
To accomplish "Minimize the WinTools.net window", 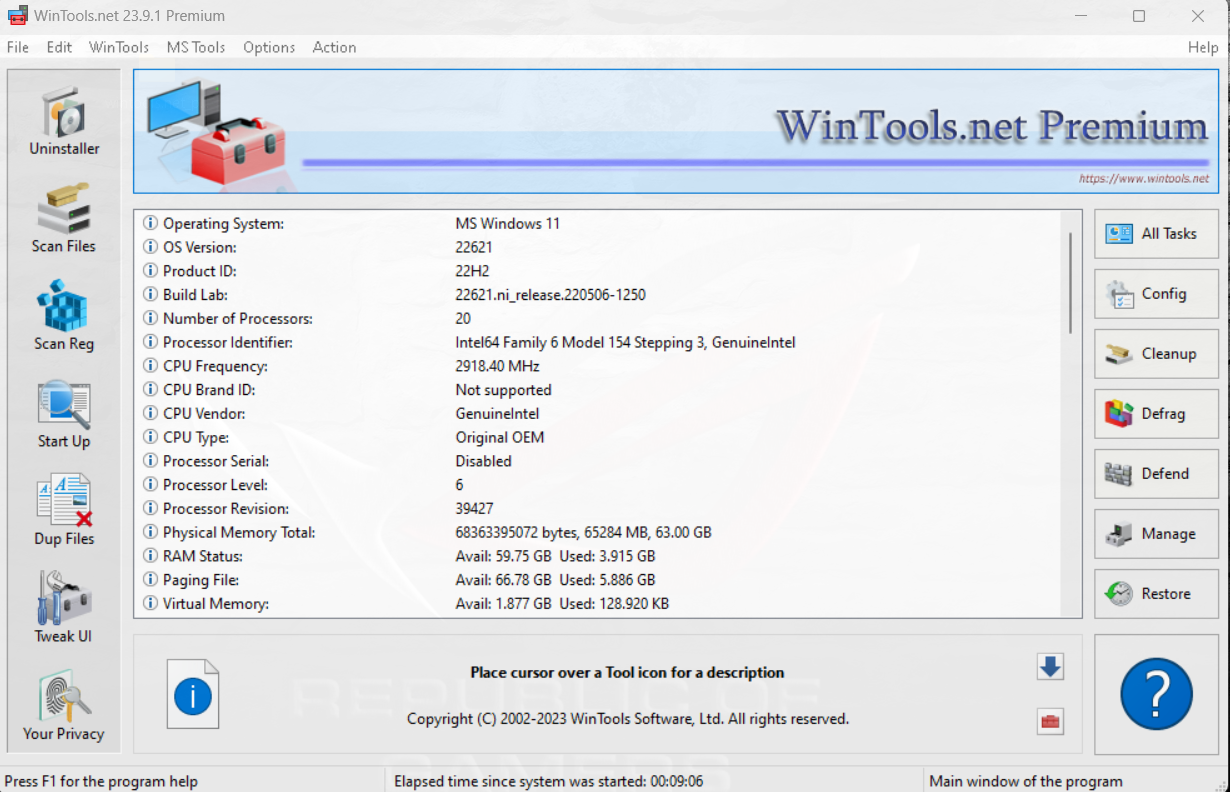I will point(1080,16).
